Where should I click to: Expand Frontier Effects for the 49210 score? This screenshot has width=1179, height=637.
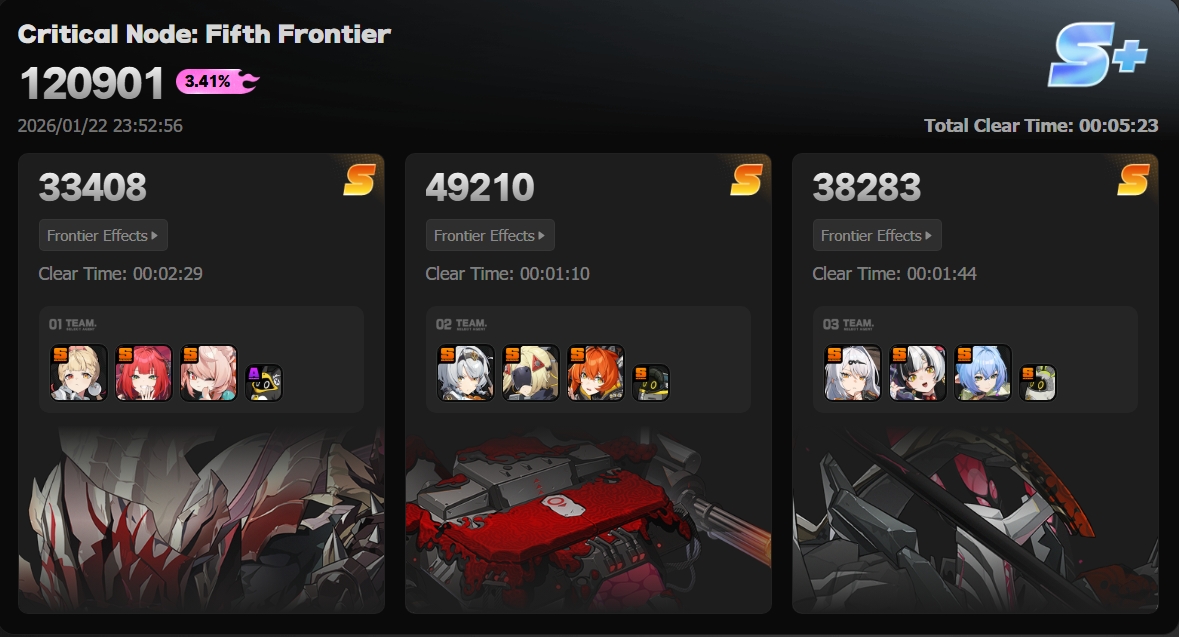tap(490, 235)
